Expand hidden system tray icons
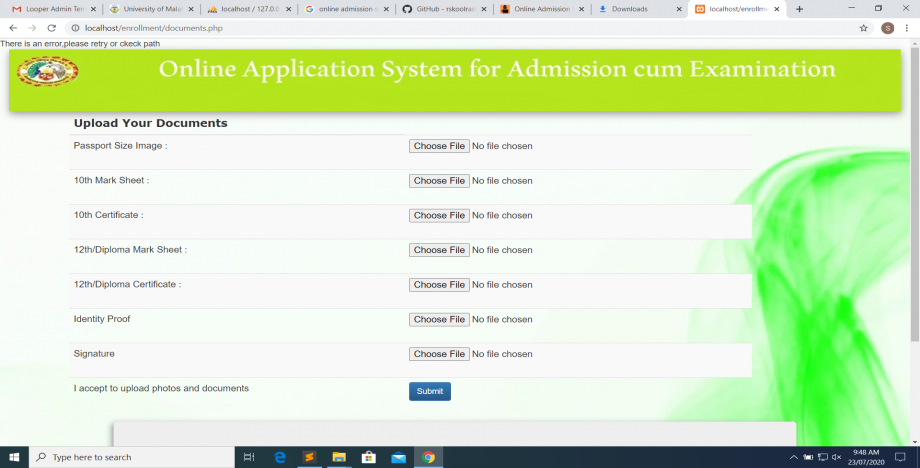Image resolution: width=920 pixels, height=468 pixels. [794, 457]
